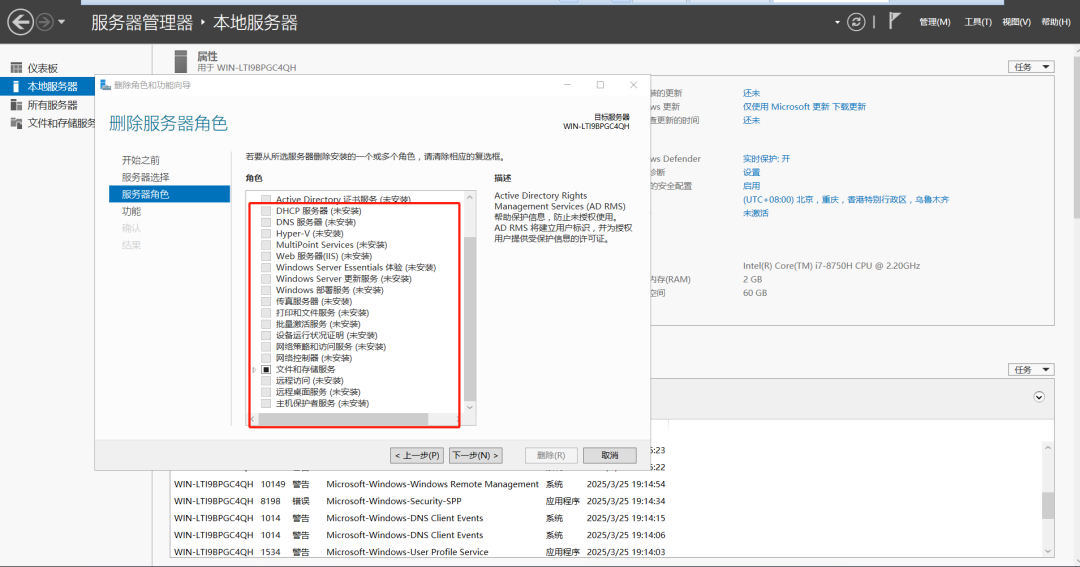Click the 文件和存储服务 sidebar icon
The image size is (1080, 567).
point(16,123)
